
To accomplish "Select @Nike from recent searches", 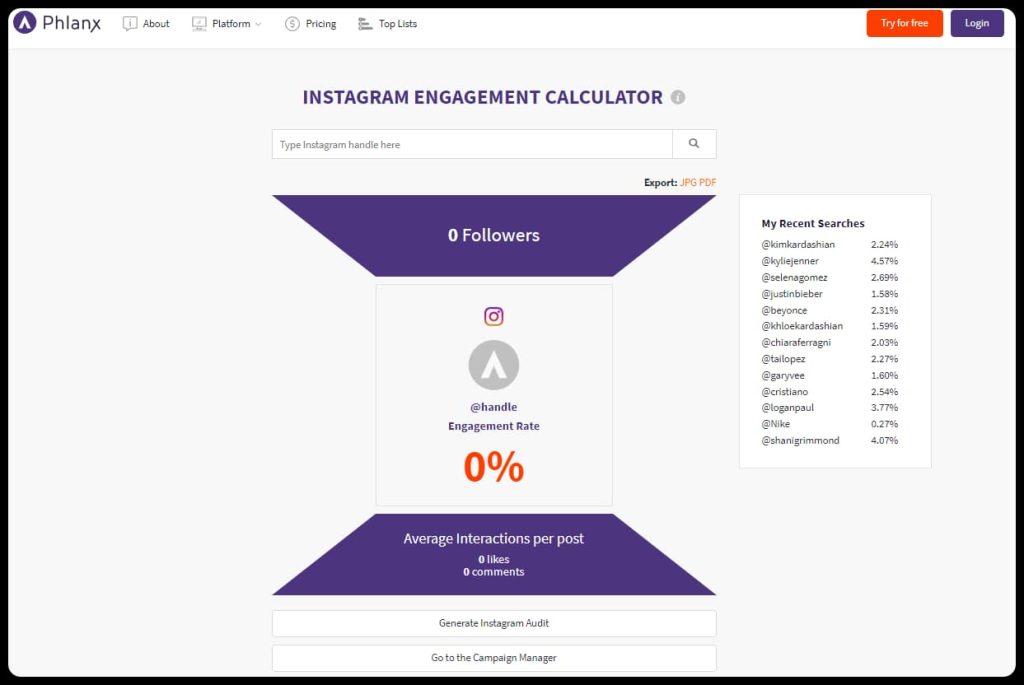I will coord(776,424).
